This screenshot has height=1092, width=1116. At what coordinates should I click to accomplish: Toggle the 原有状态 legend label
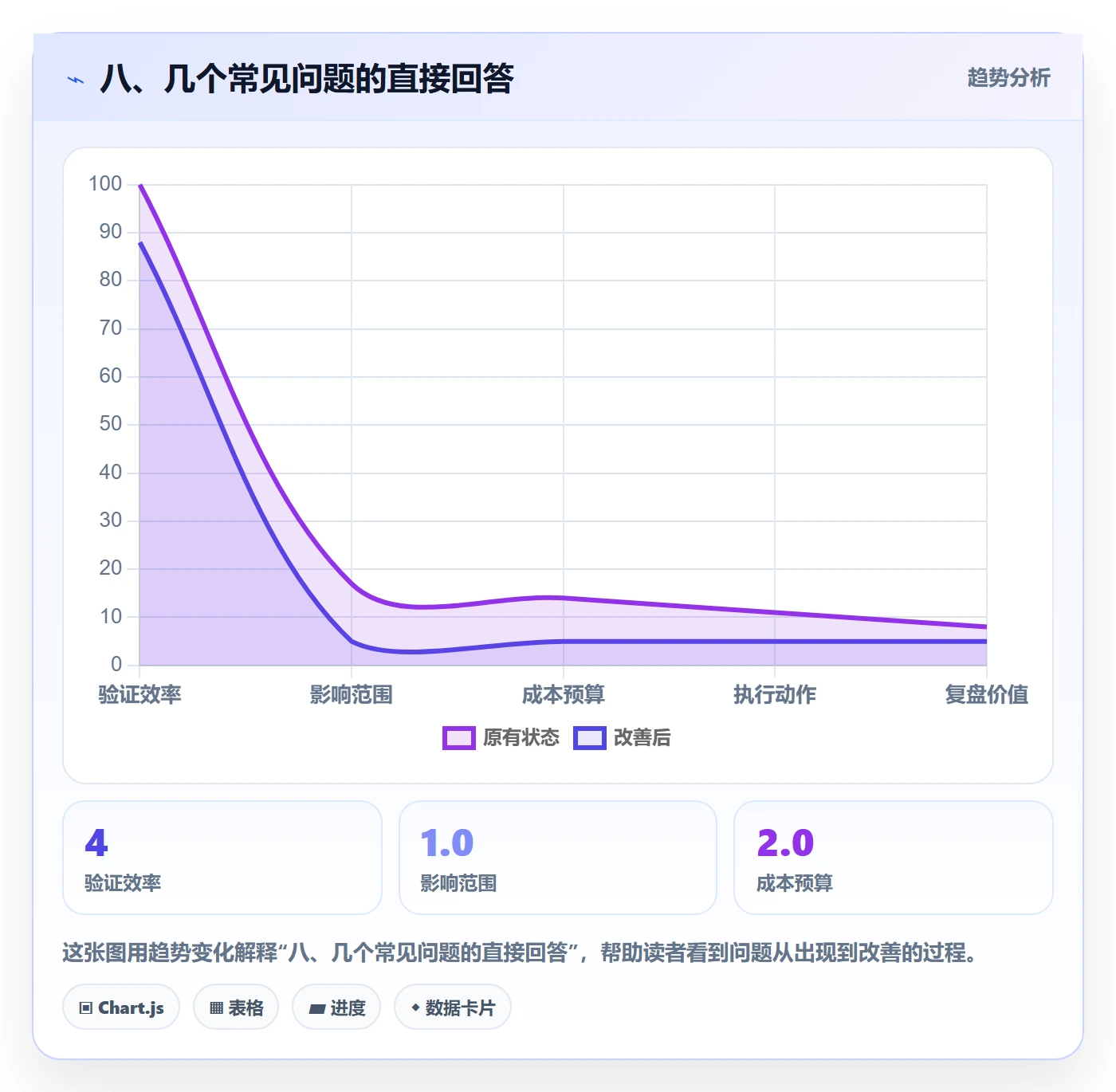pyautogui.click(x=521, y=738)
